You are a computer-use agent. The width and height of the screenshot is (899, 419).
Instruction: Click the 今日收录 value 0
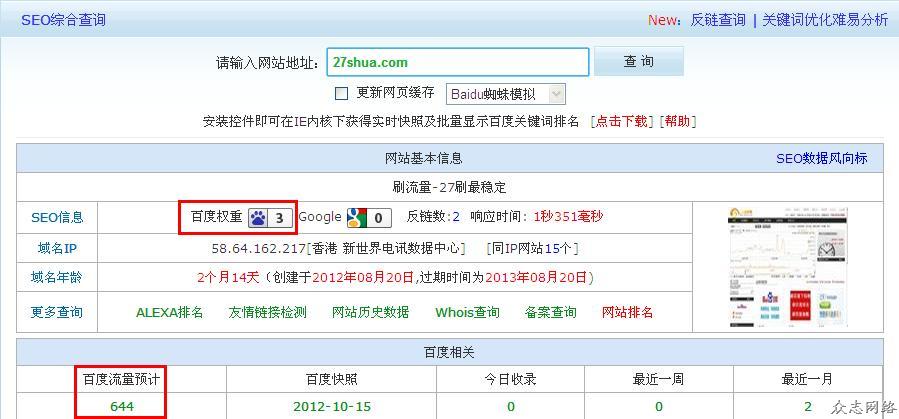pyautogui.click(x=511, y=407)
